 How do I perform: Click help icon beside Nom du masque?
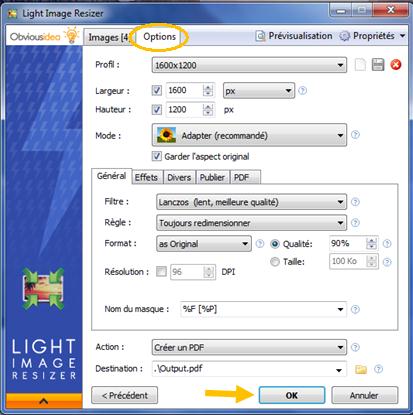point(355,309)
